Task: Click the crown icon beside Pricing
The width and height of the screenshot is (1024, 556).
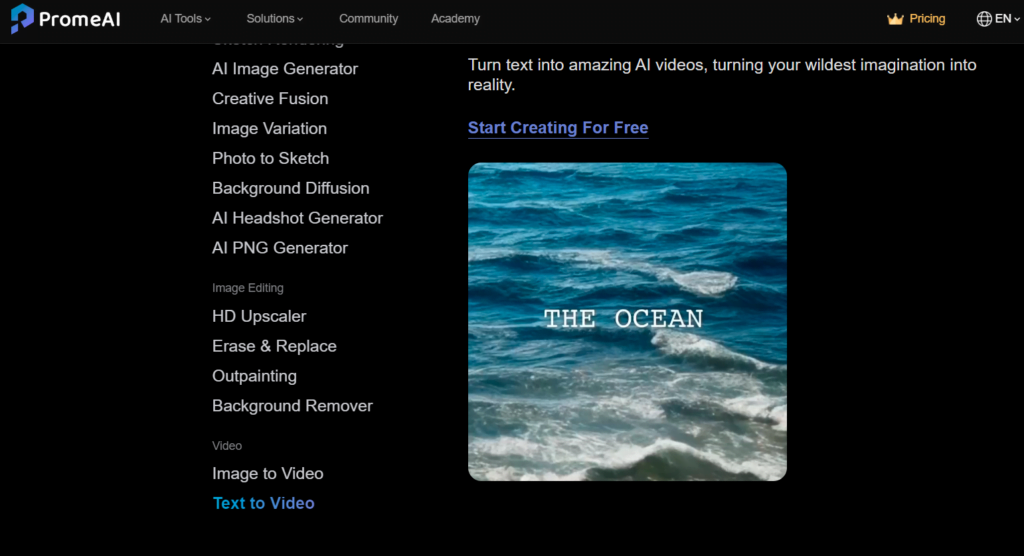Action: [895, 19]
